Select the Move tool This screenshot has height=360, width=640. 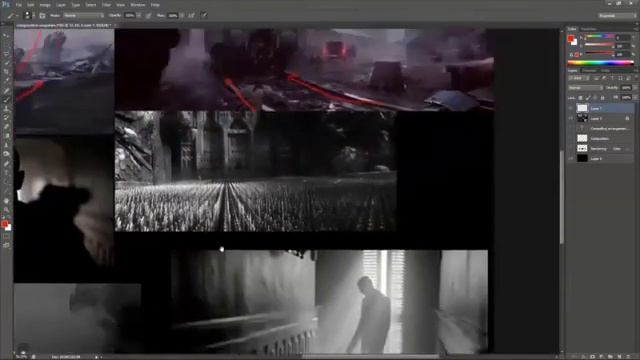coord(6,36)
